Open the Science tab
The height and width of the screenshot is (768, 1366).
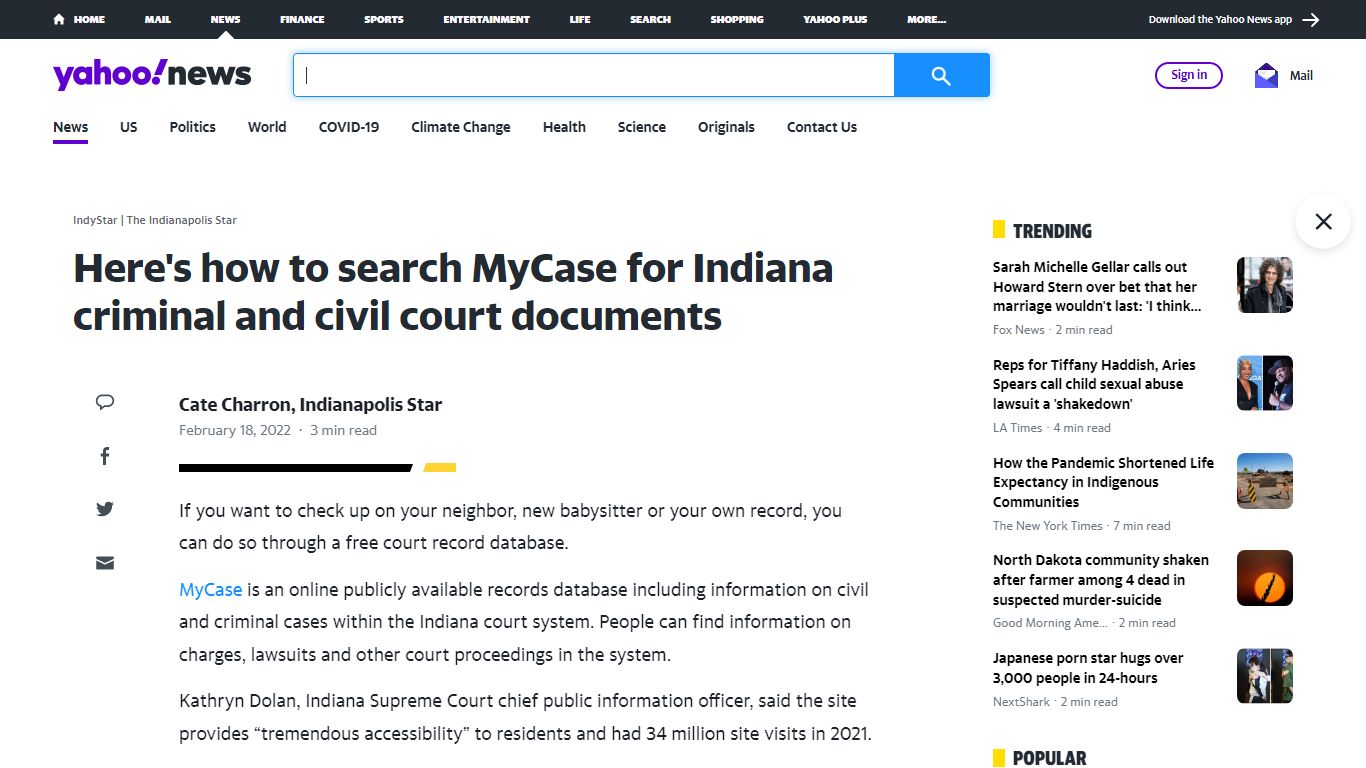[642, 127]
